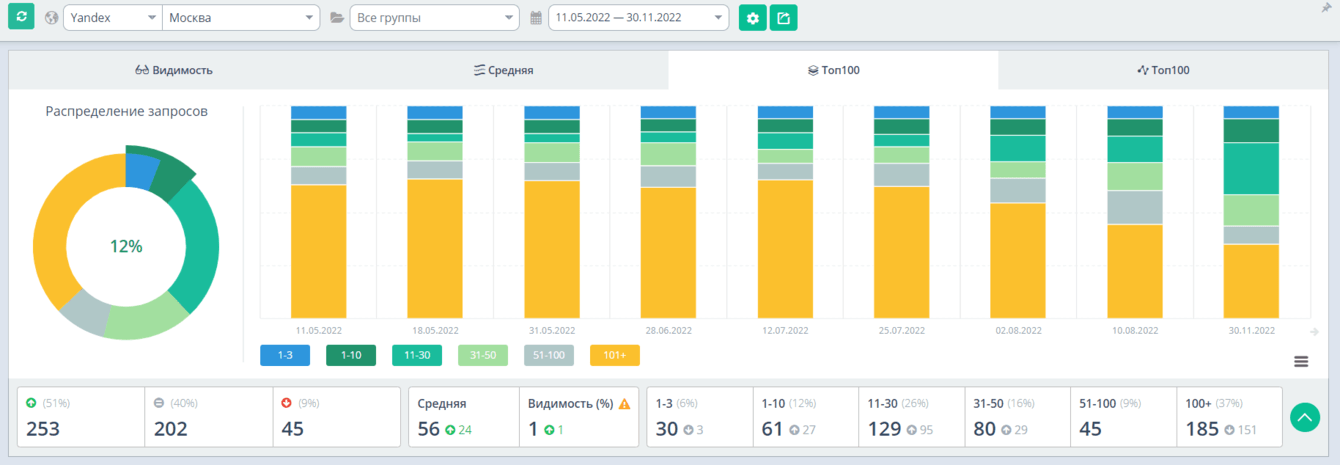
Task: Click the improved positions 253 box
Action: point(81,417)
